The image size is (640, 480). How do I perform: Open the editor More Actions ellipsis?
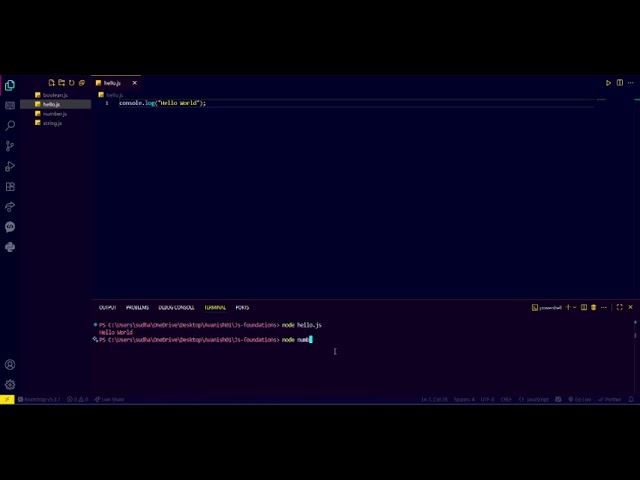[x=631, y=83]
